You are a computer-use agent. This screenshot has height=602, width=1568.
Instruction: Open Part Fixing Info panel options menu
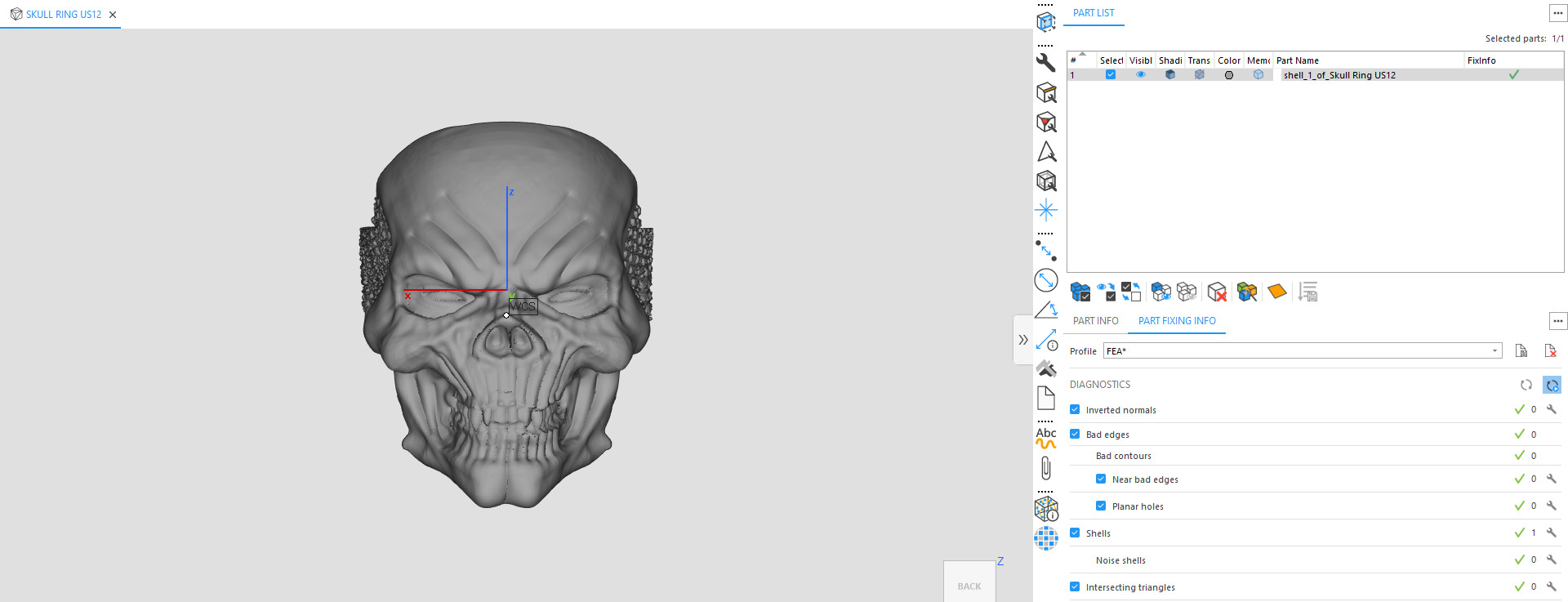coord(1557,321)
